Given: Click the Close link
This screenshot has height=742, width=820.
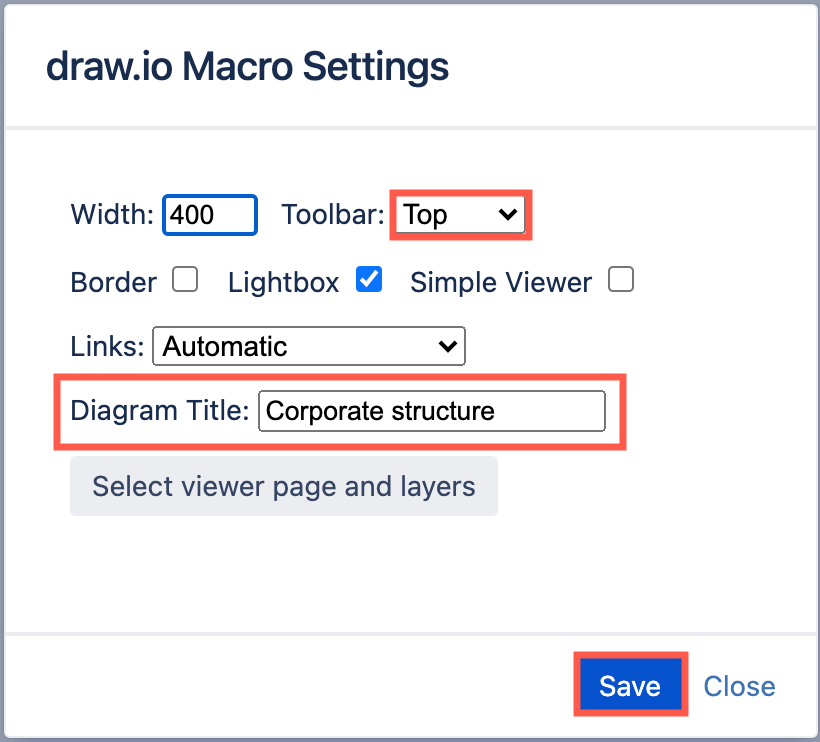Looking at the screenshot, I should click(x=739, y=686).
